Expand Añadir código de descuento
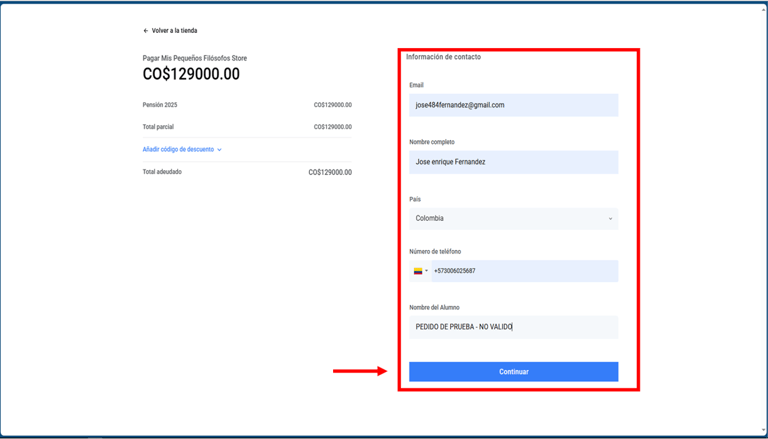 178,149
